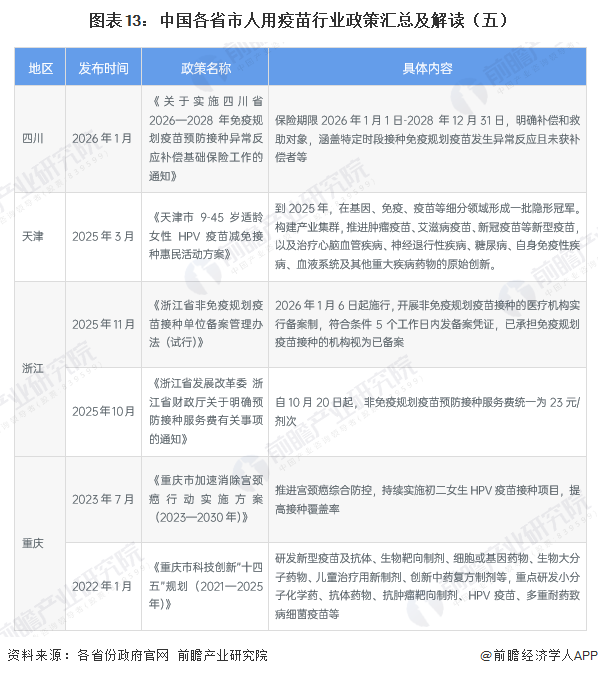Viewport: 598px width, 676px height.
Task: Select the '具体内容' column header
Action: click(x=427, y=68)
